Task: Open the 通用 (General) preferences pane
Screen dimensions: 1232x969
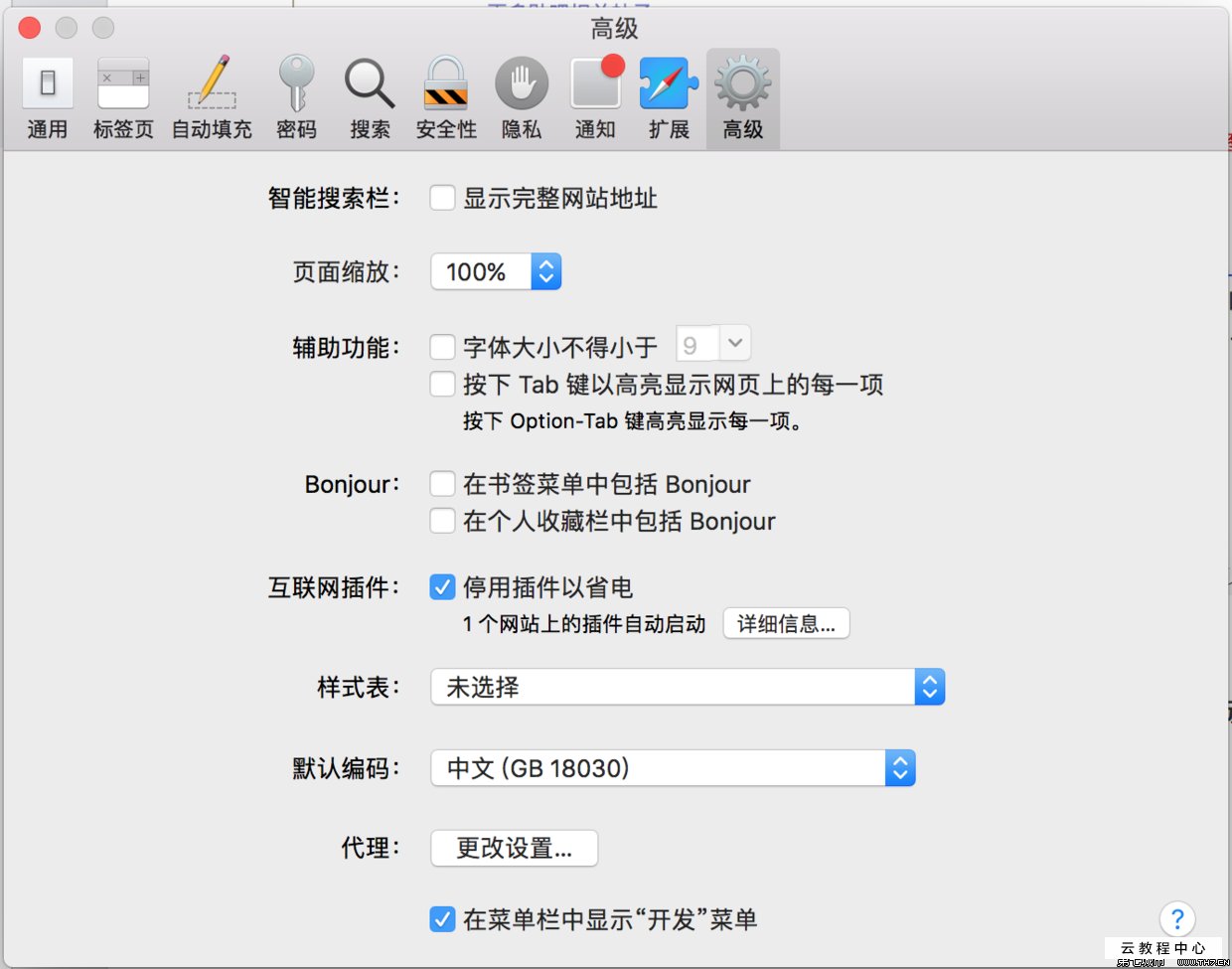Action: 47,94
